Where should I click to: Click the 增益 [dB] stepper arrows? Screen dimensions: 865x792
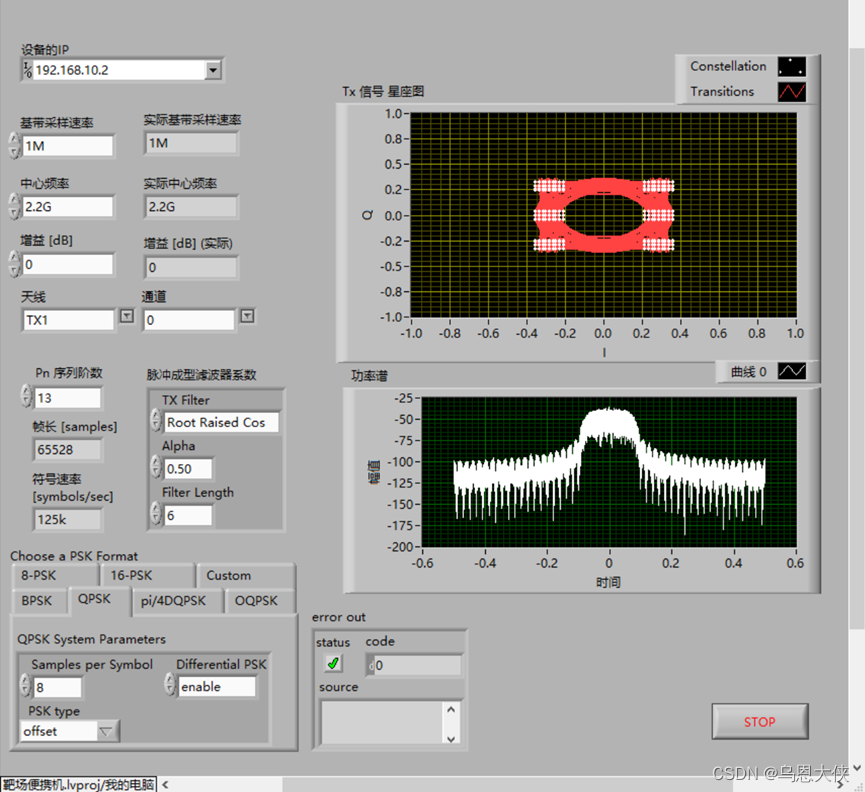(15, 264)
